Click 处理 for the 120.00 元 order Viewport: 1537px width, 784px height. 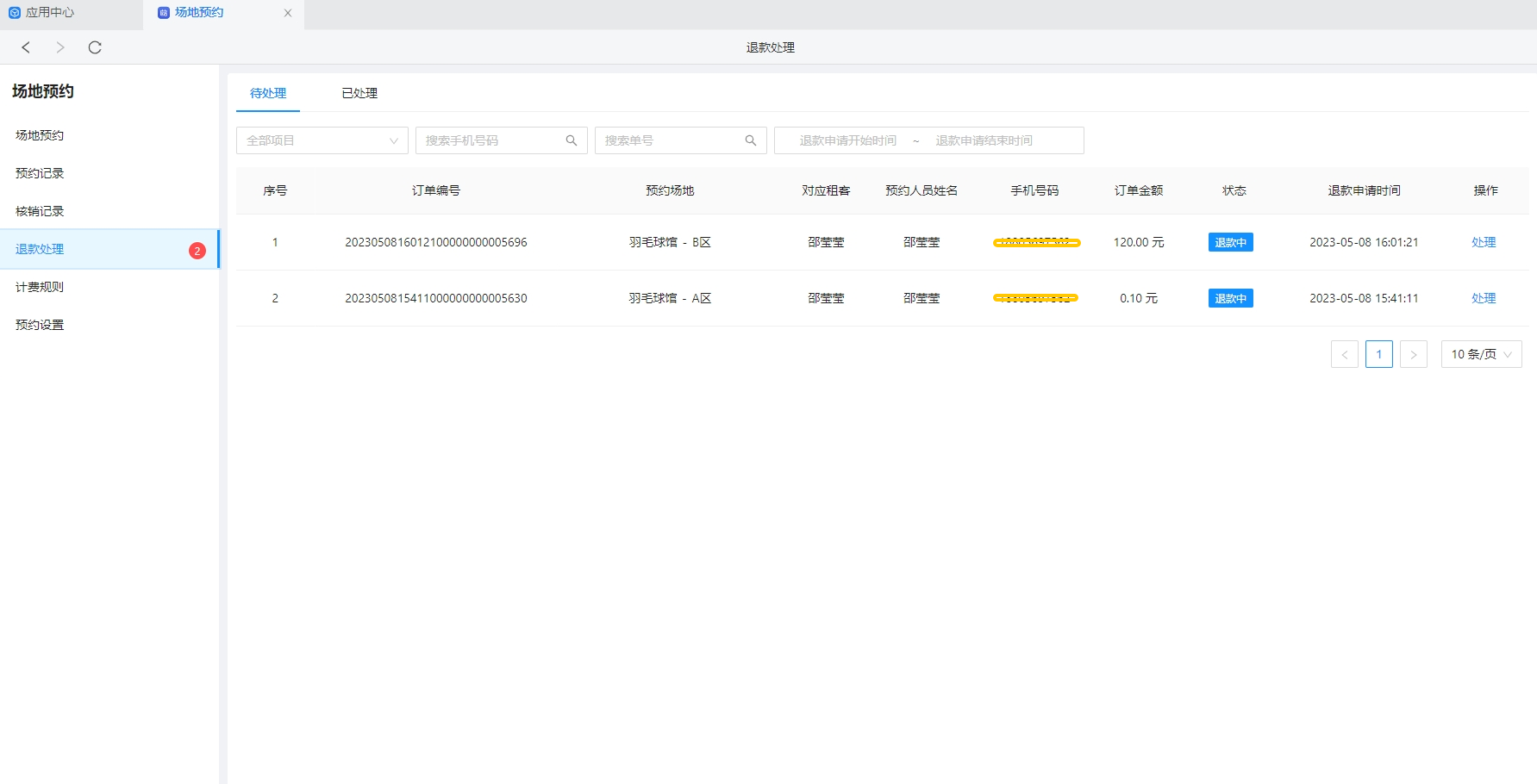click(1484, 242)
